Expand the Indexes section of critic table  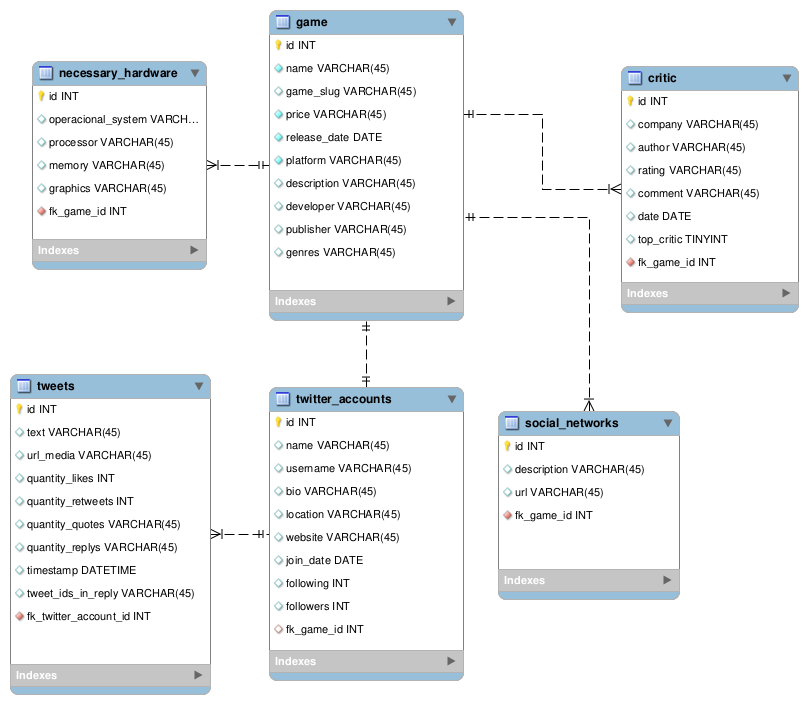click(785, 293)
